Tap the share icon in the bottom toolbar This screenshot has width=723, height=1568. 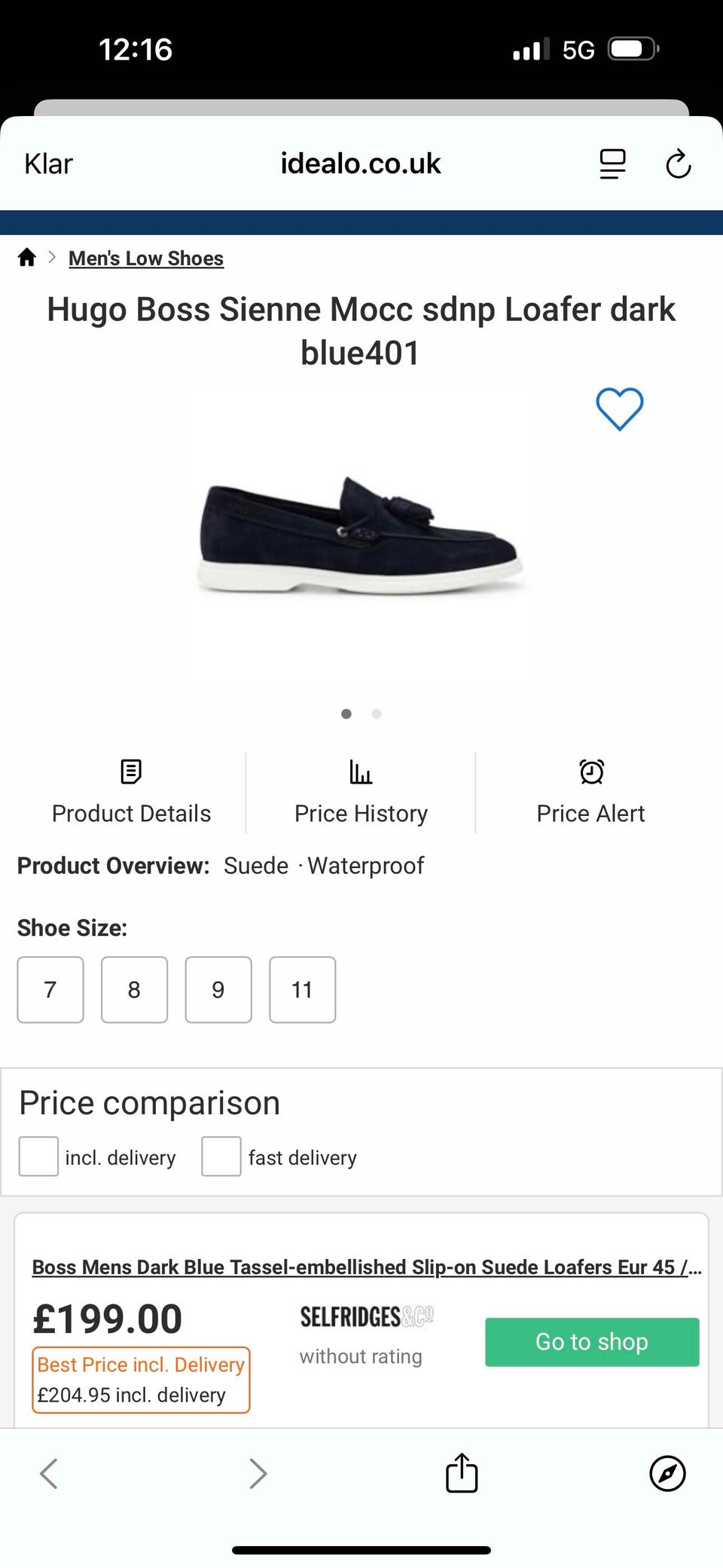pyautogui.click(x=461, y=1473)
